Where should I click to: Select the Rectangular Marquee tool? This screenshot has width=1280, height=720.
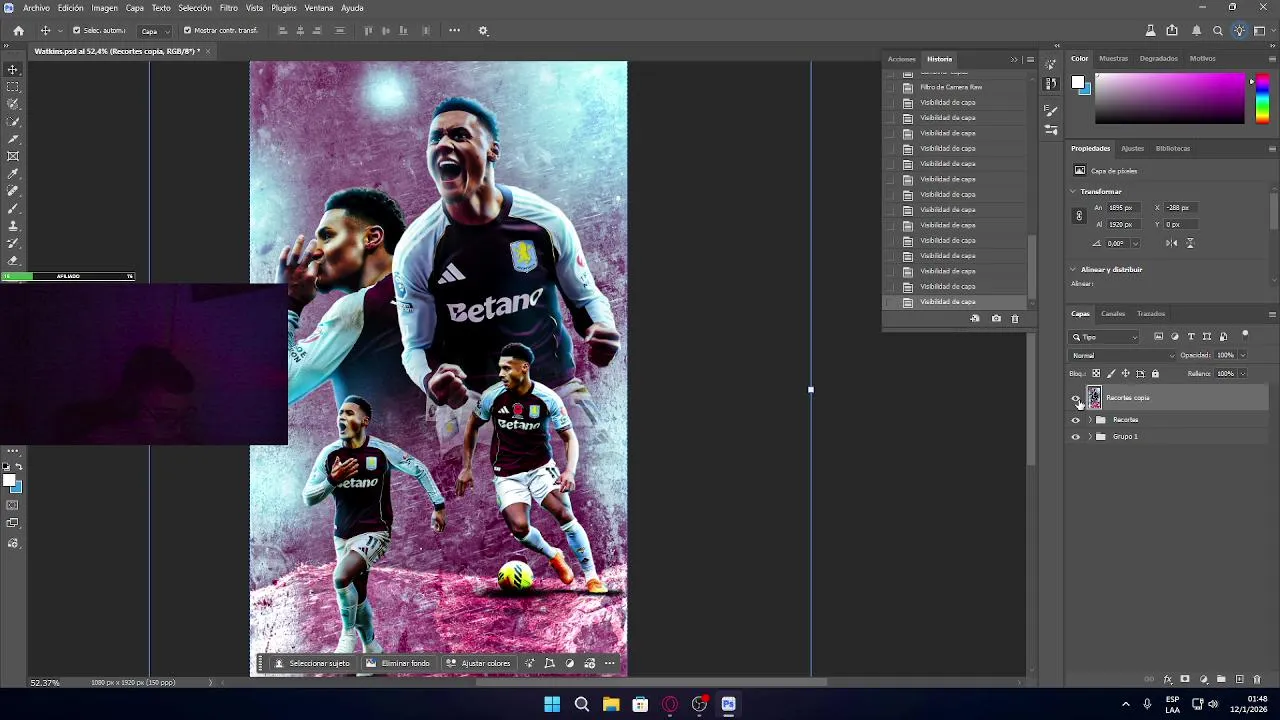pyautogui.click(x=13, y=87)
